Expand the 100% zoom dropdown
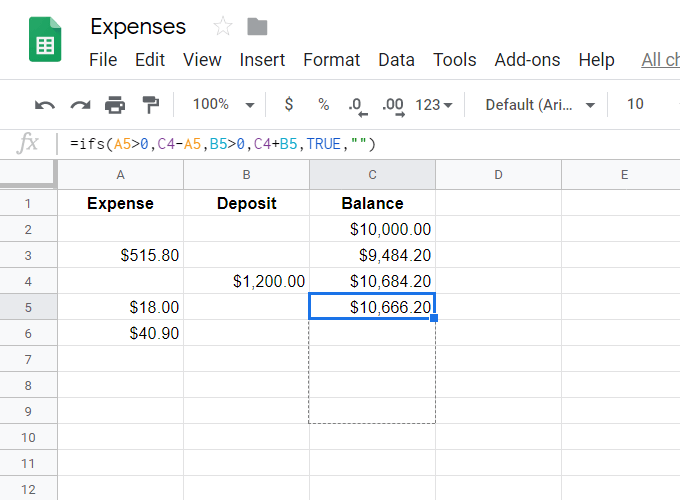Screen dimensions: 680x500 tap(222, 104)
